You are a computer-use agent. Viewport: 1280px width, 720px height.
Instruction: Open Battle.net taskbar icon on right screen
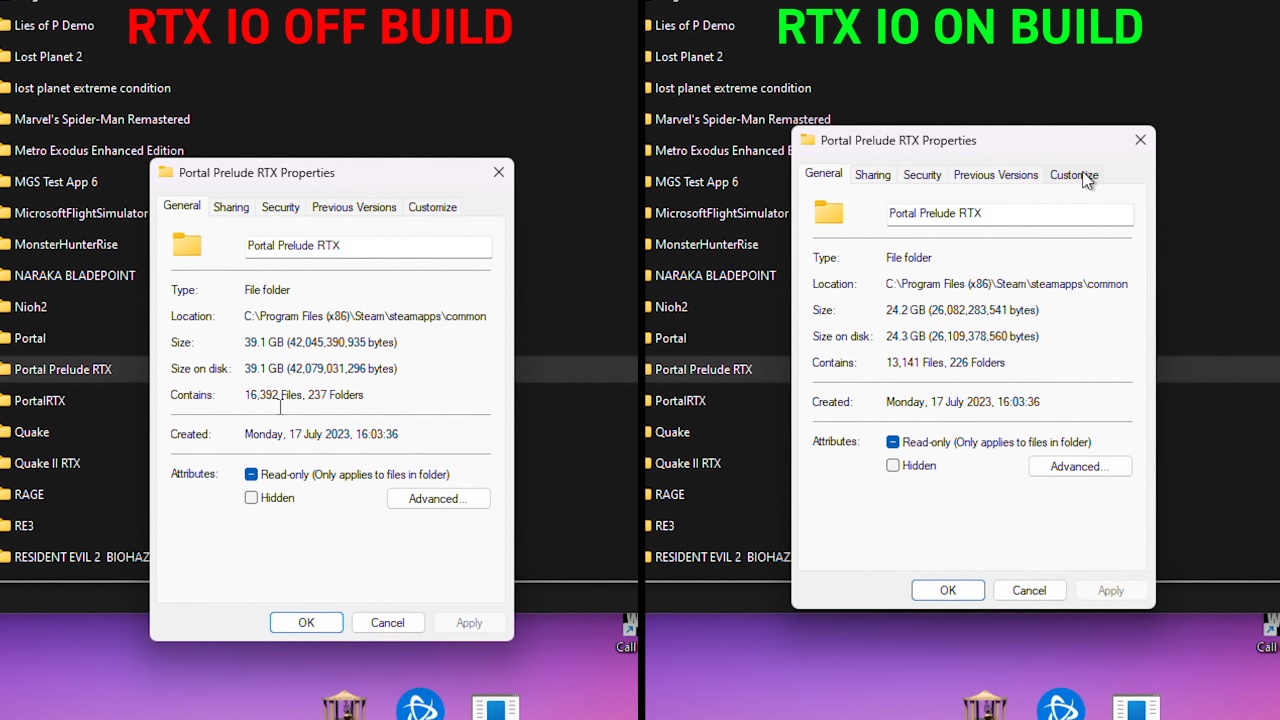[x=1061, y=705]
